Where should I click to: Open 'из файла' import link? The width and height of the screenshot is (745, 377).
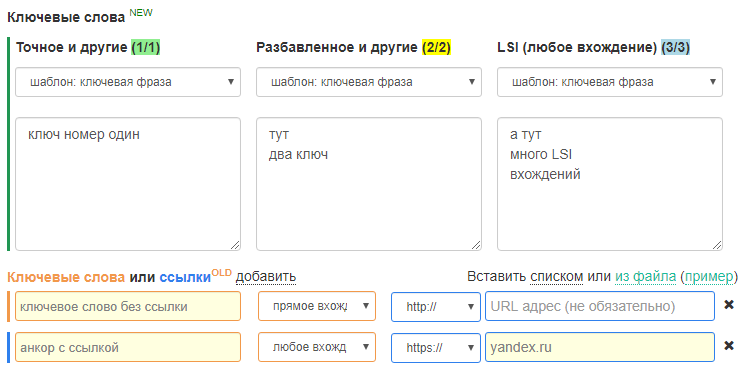click(x=646, y=276)
